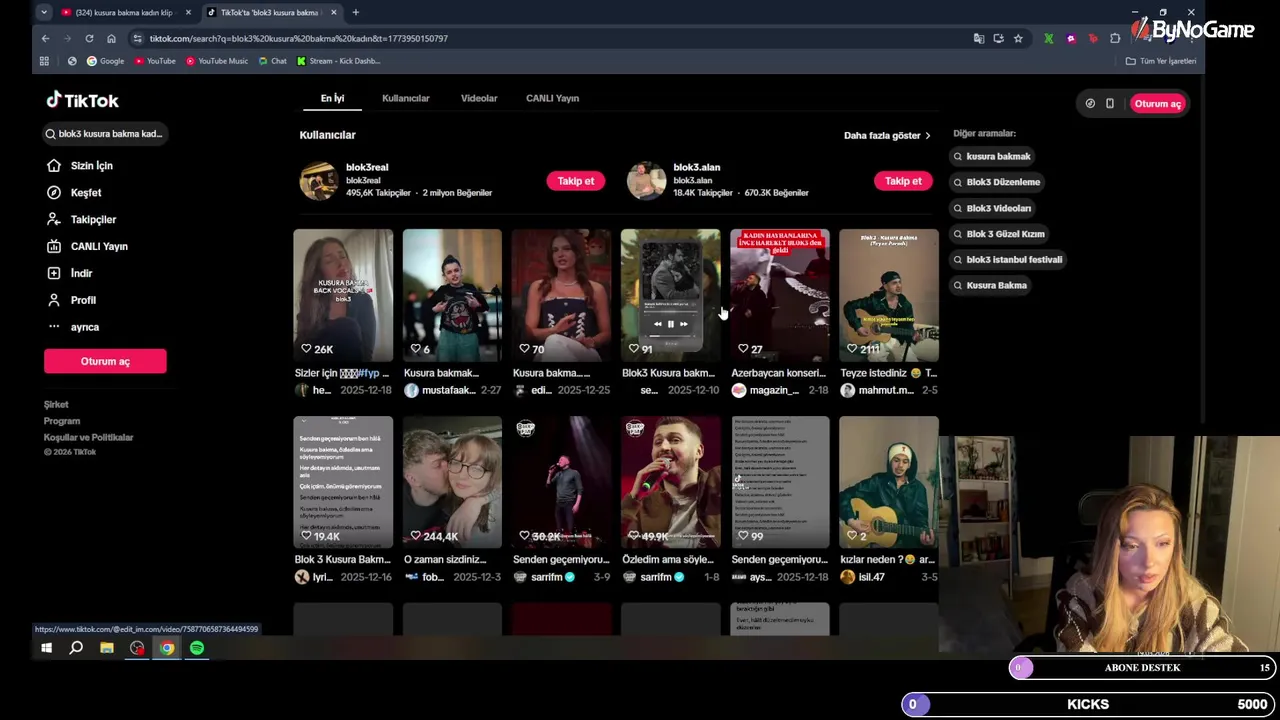The height and width of the screenshot is (720, 1280).
Task: Open File Explorer from taskbar
Action: click(107, 648)
